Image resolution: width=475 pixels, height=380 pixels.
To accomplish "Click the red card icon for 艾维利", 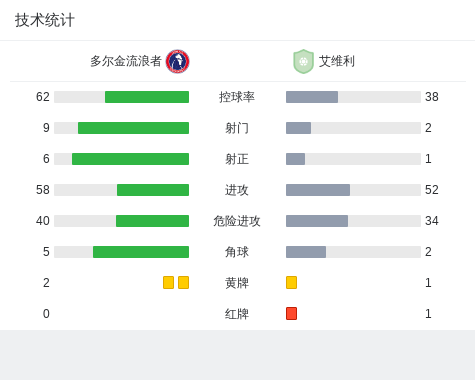I will point(291,314).
